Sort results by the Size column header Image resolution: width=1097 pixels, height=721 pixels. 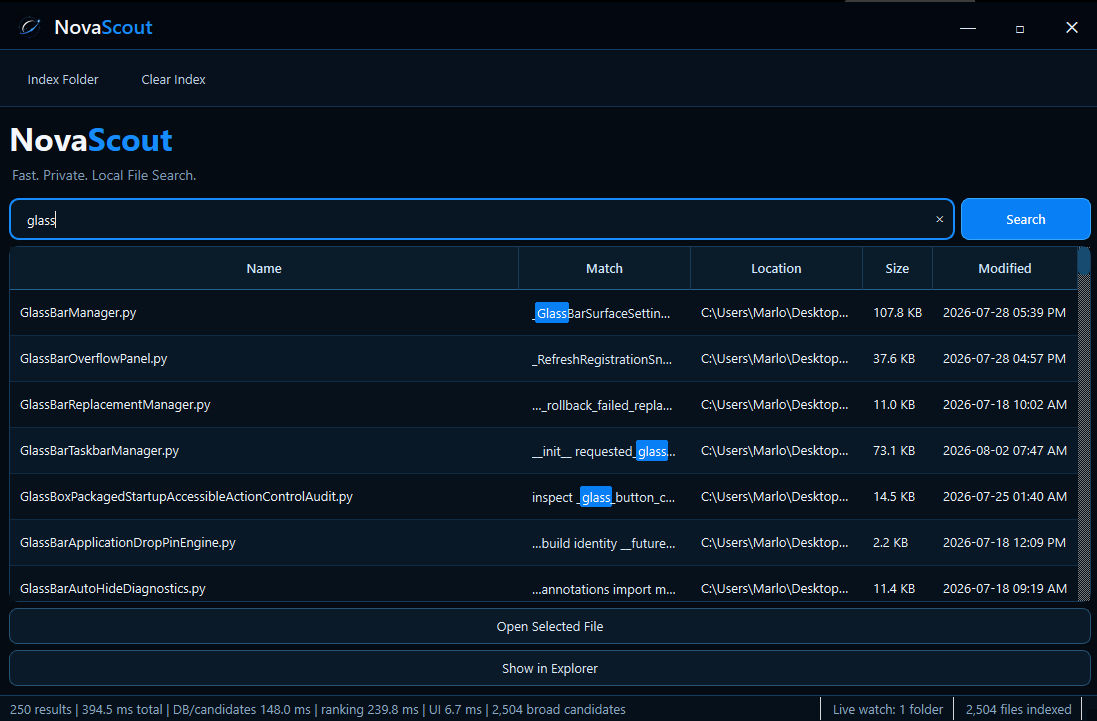point(898,269)
